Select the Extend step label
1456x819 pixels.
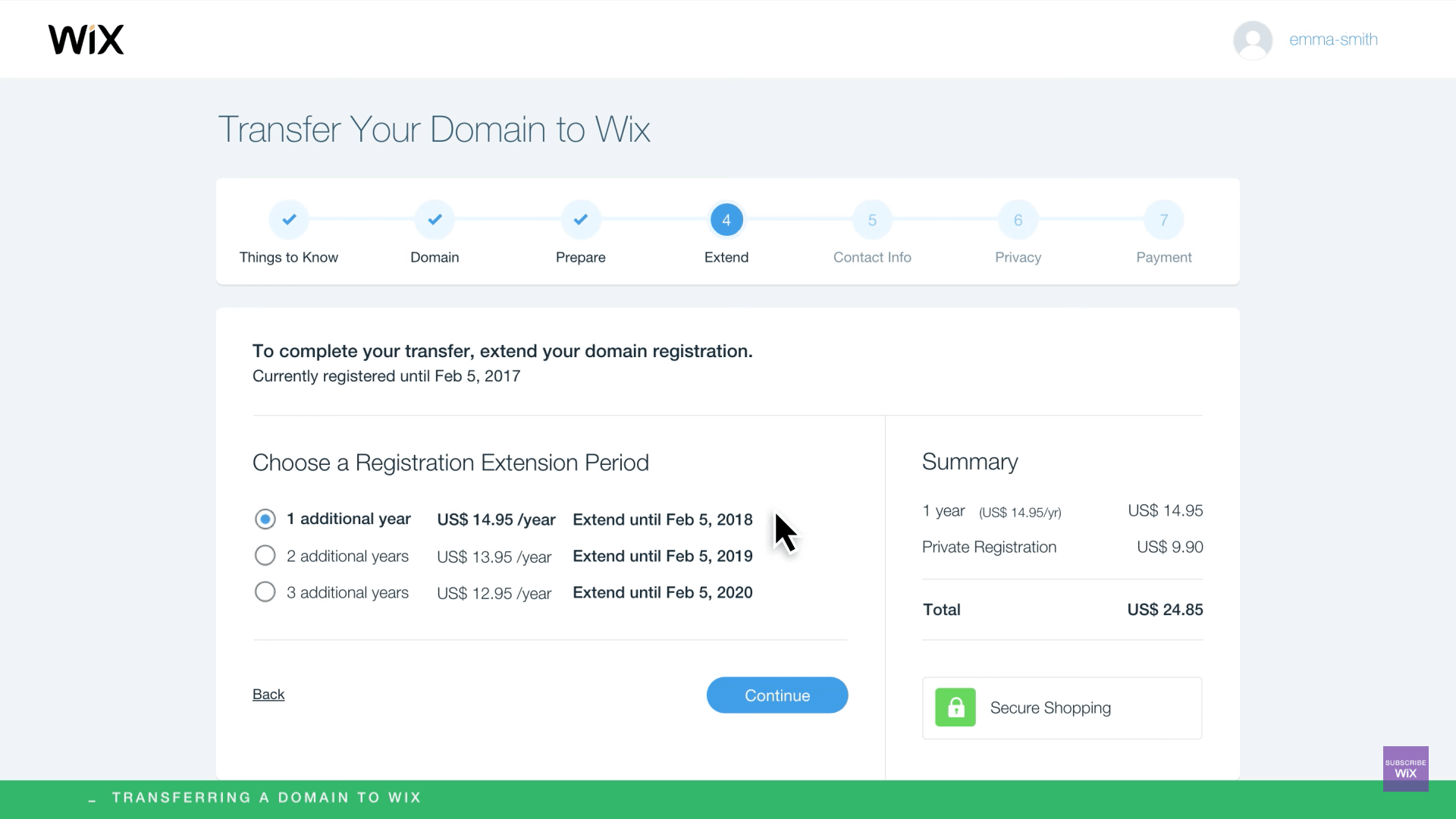[x=726, y=257]
